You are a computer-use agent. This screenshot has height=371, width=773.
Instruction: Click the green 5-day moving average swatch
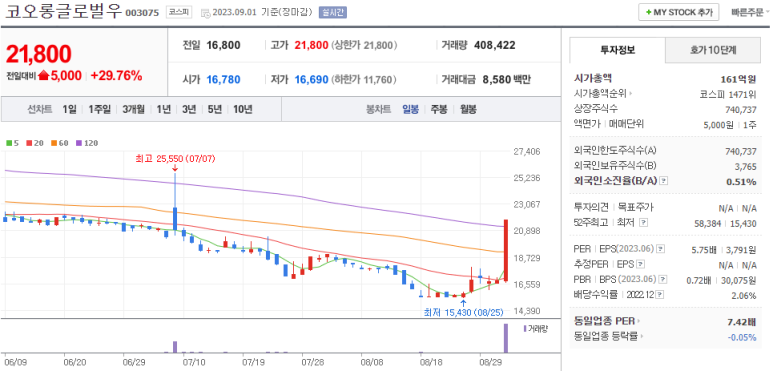coord(9,143)
